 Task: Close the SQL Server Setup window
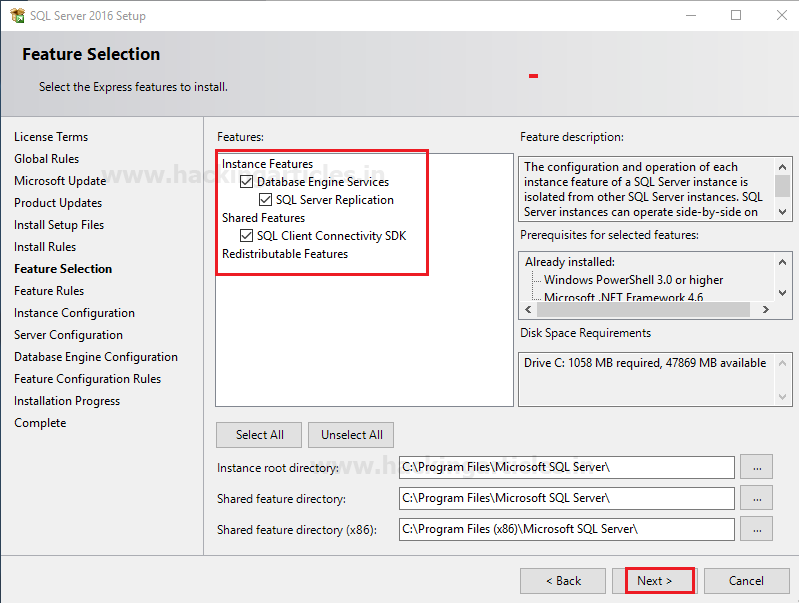click(x=782, y=15)
